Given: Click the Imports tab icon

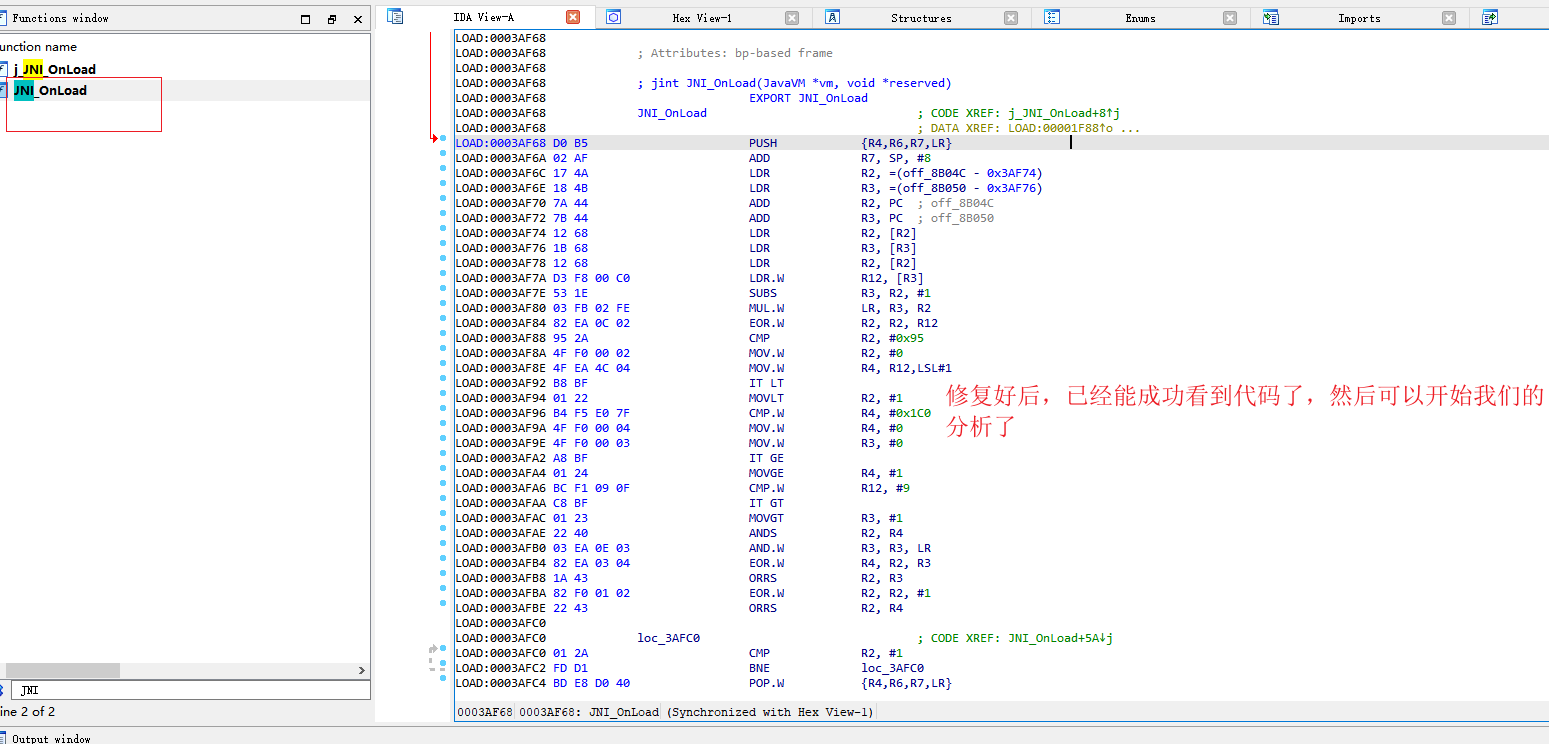Looking at the screenshot, I should [1271, 17].
